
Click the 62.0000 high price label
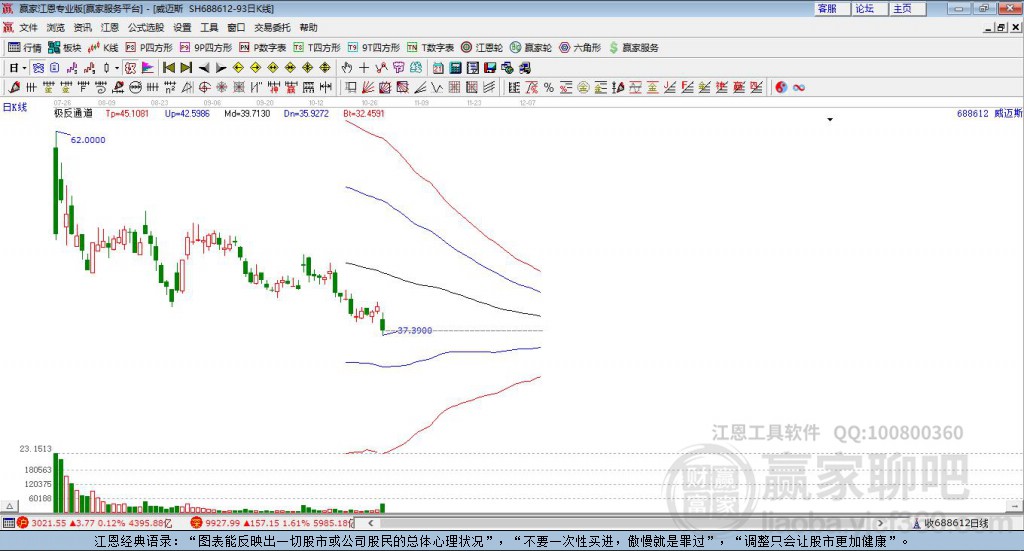[88, 140]
